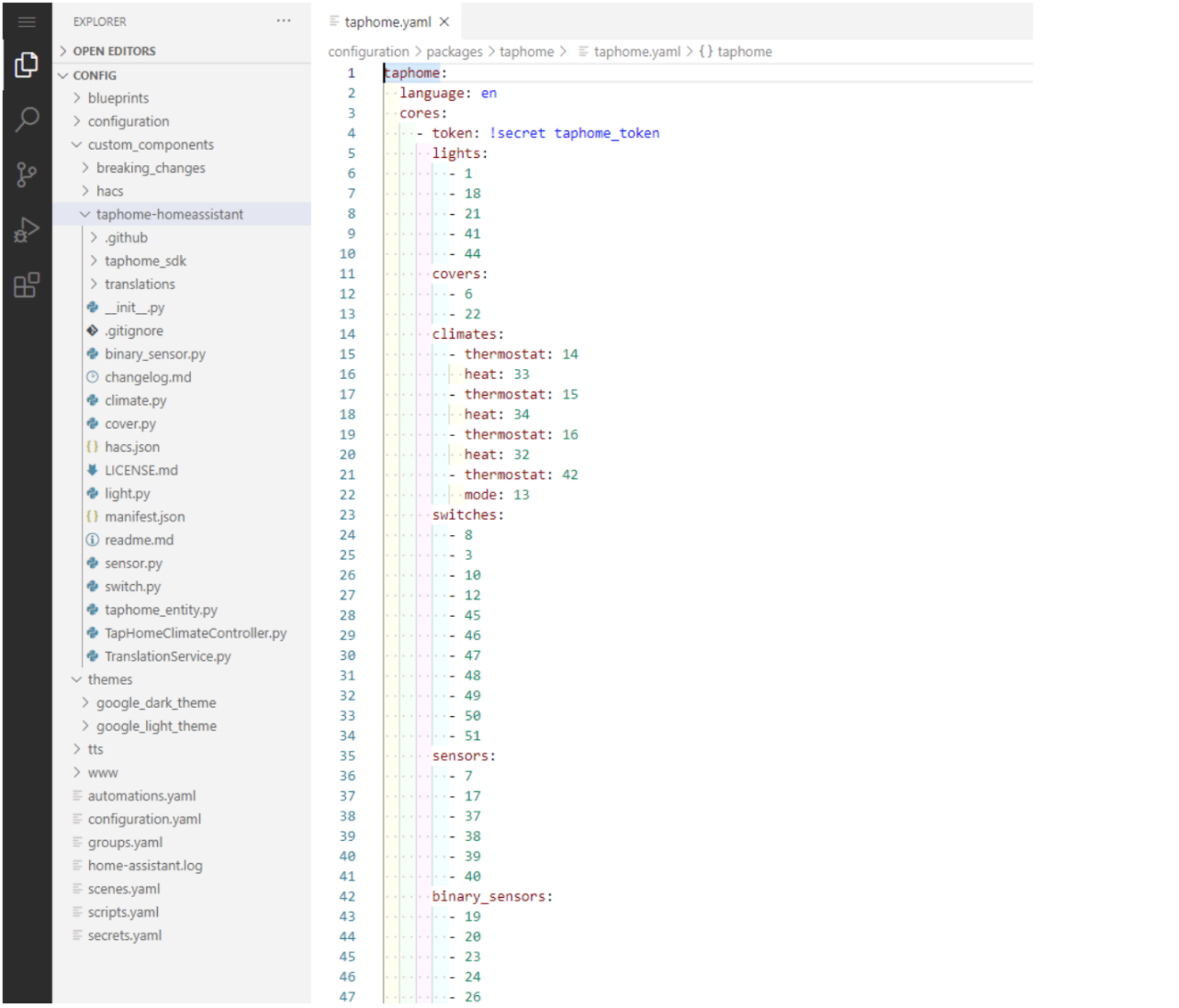The height and width of the screenshot is (1008, 1179).
Task: Expand the blueprints folder
Action: [118, 98]
